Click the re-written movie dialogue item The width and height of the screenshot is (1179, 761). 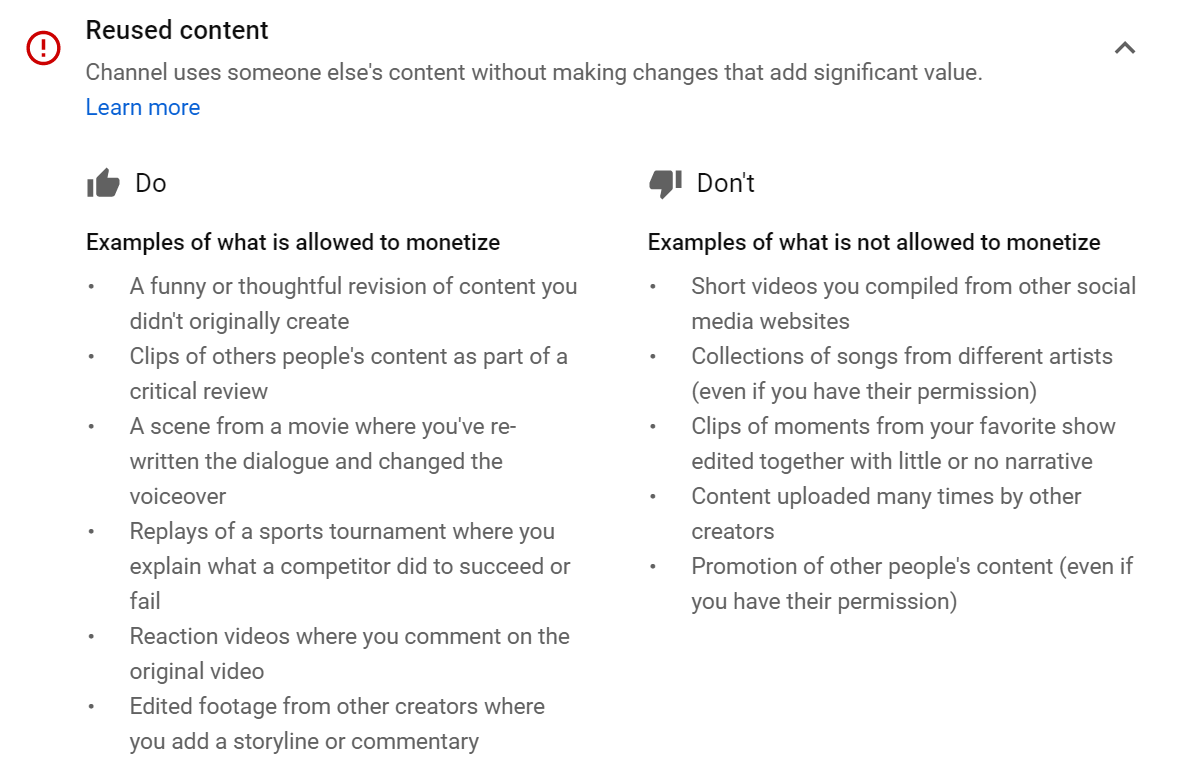coord(323,461)
